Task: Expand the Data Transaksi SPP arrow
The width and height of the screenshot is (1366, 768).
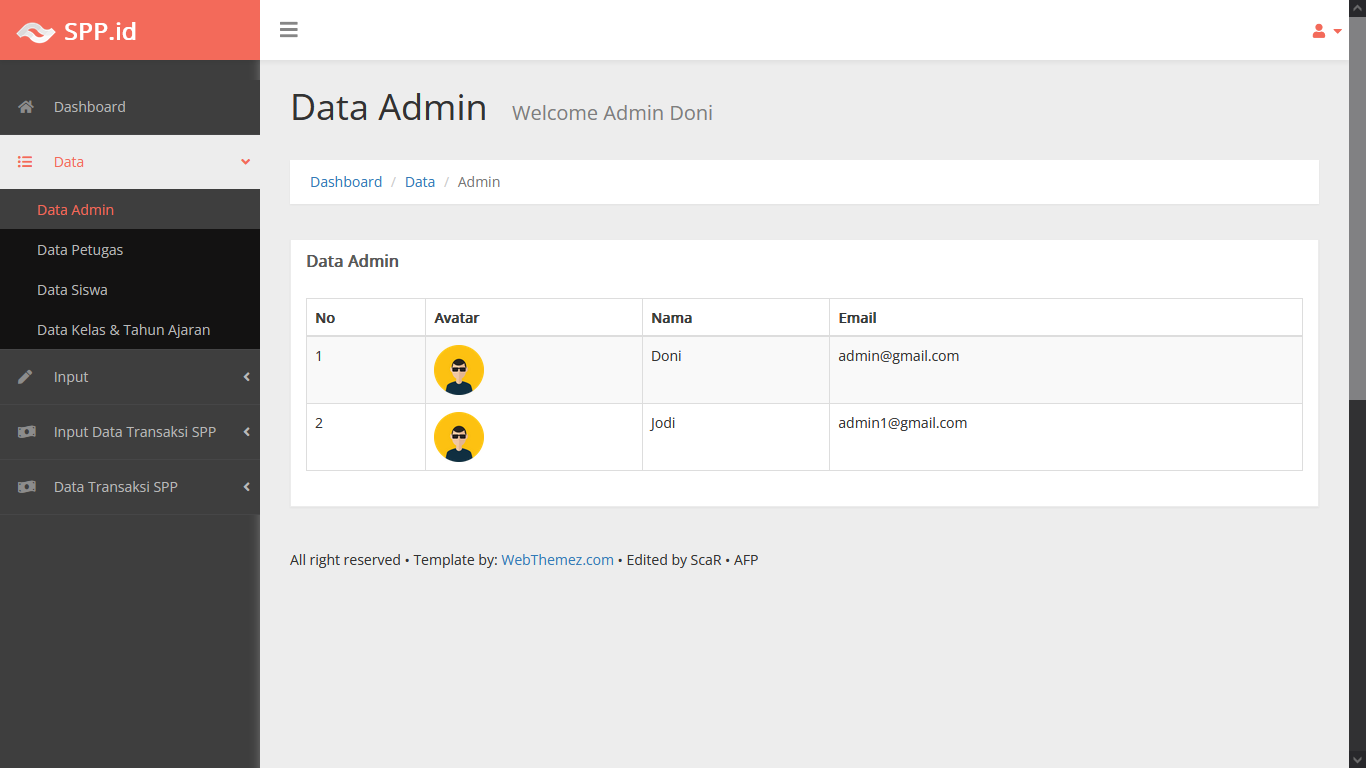Action: [246, 487]
